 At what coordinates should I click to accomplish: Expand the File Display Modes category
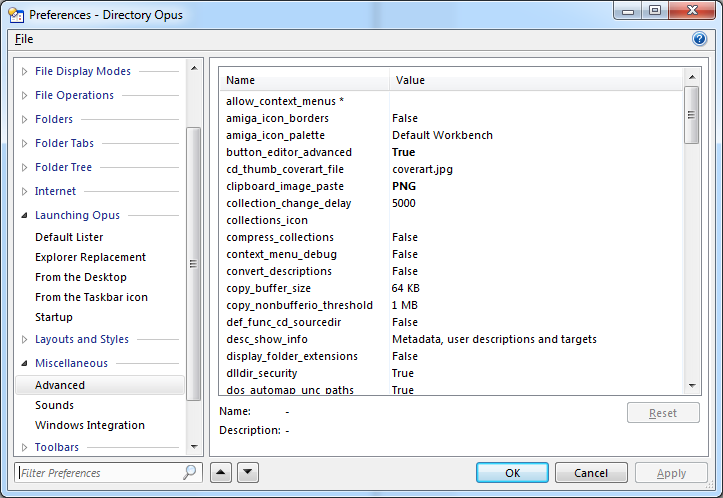point(24,71)
